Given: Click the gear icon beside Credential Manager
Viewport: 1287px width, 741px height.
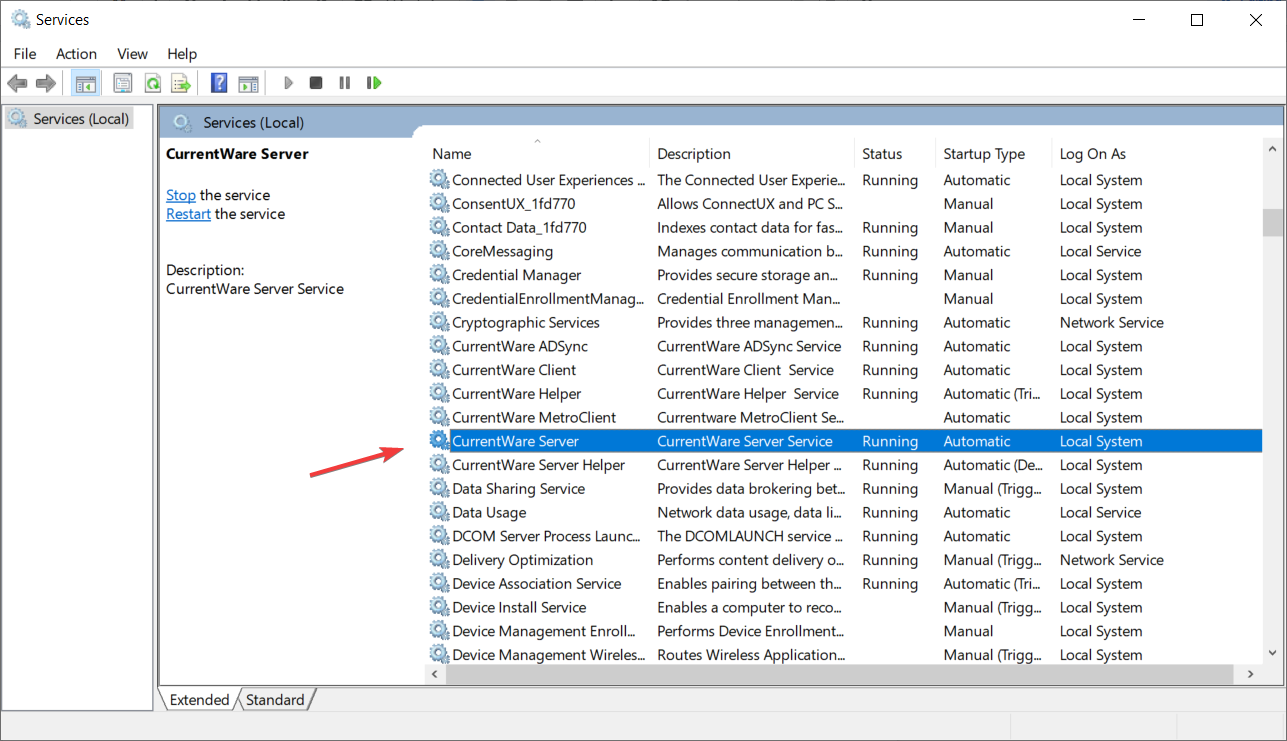Looking at the screenshot, I should click(439, 275).
